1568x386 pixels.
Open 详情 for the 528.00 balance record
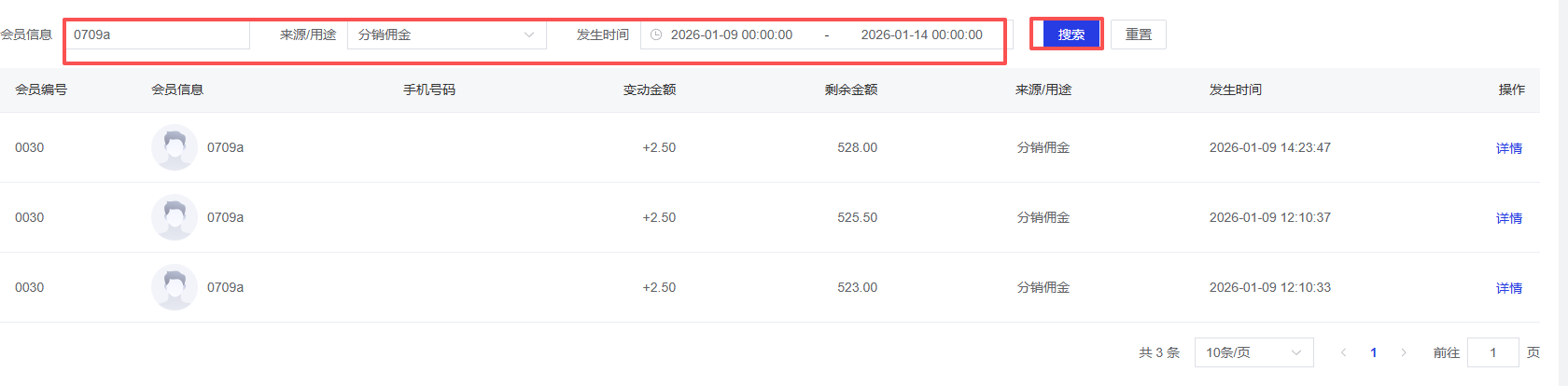[x=1508, y=148]
